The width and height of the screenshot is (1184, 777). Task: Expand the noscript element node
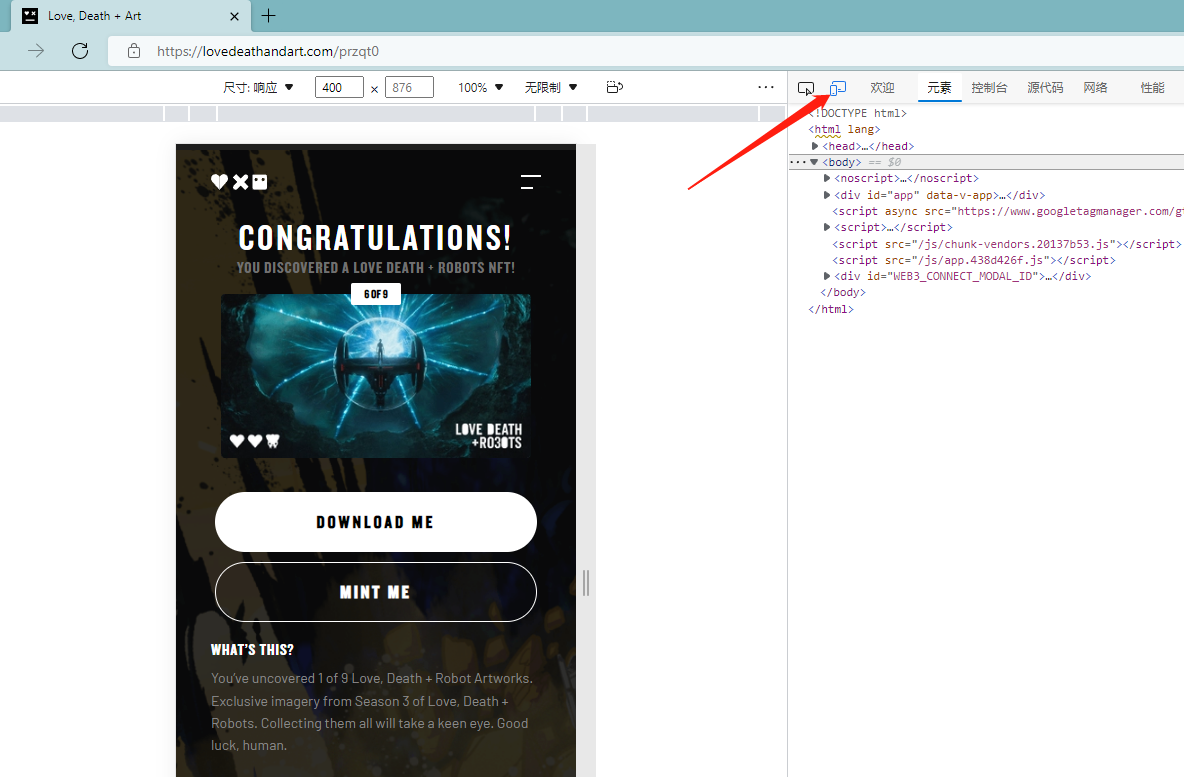pyautogui.click(x=827, y=178)
